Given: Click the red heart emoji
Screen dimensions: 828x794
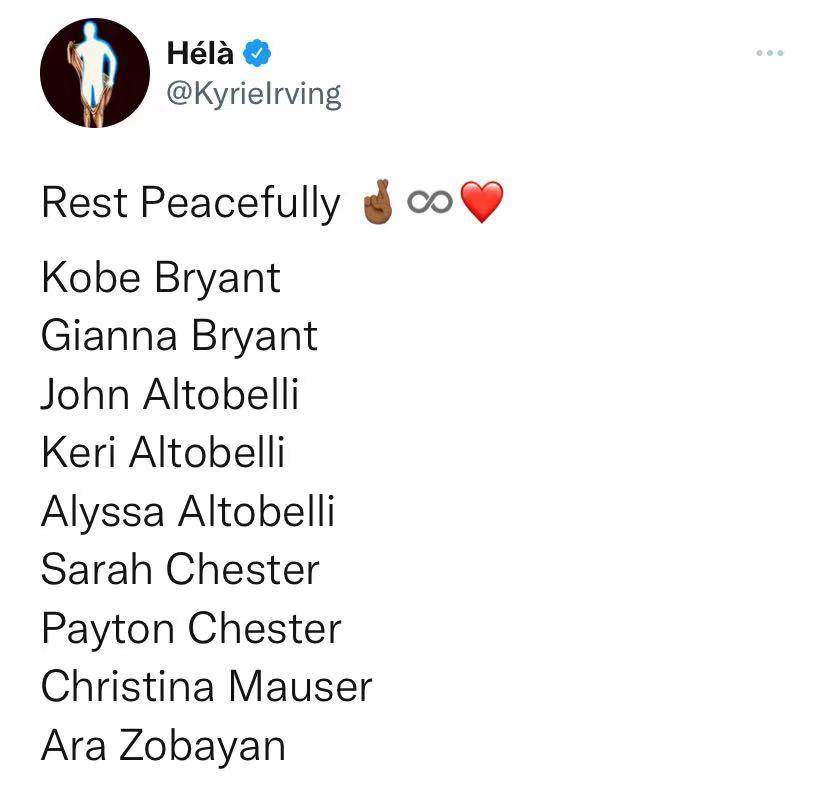Looking at the screenshot, I should [x=482, y=202].
